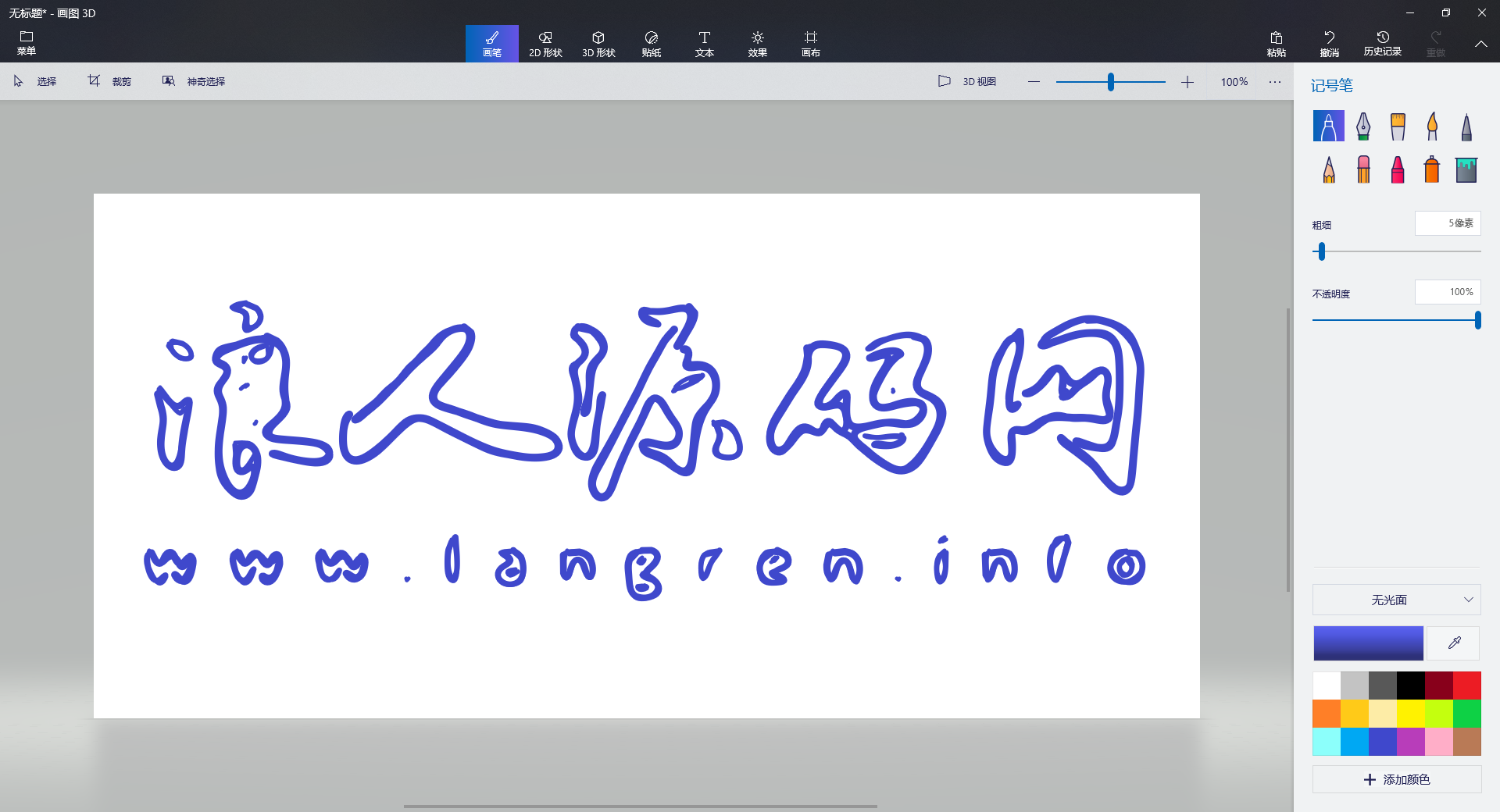The image size is (1500, 812).
Task: Activate the fill bucket tool
Action: pos(1466,169)
